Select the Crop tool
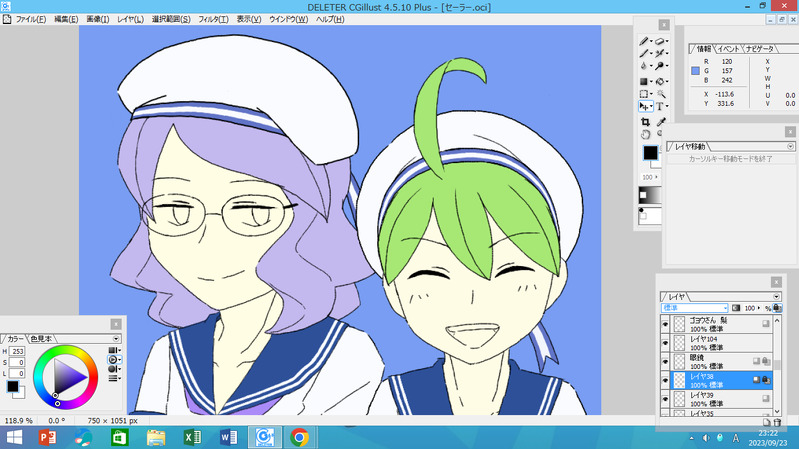The height and width of the screenshot is (449, 799). (x=645, y=122)
